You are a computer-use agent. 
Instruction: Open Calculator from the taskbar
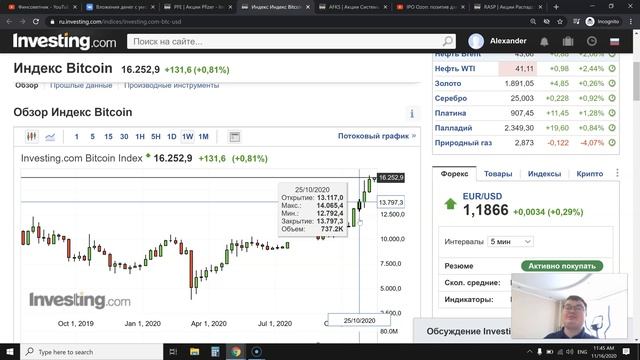point(215,351)
